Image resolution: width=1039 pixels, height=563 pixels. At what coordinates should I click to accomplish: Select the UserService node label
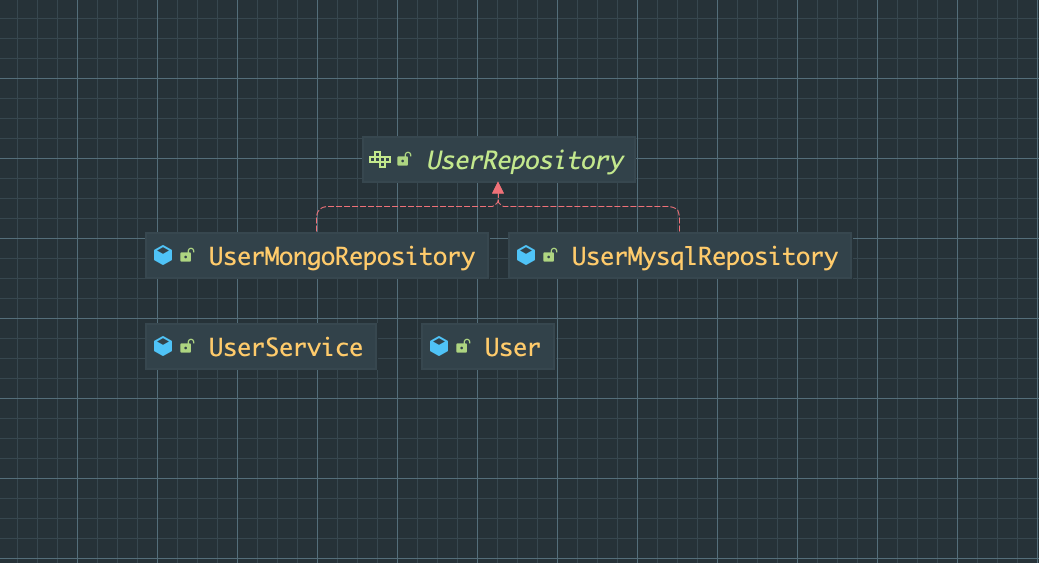click(285, 348)
